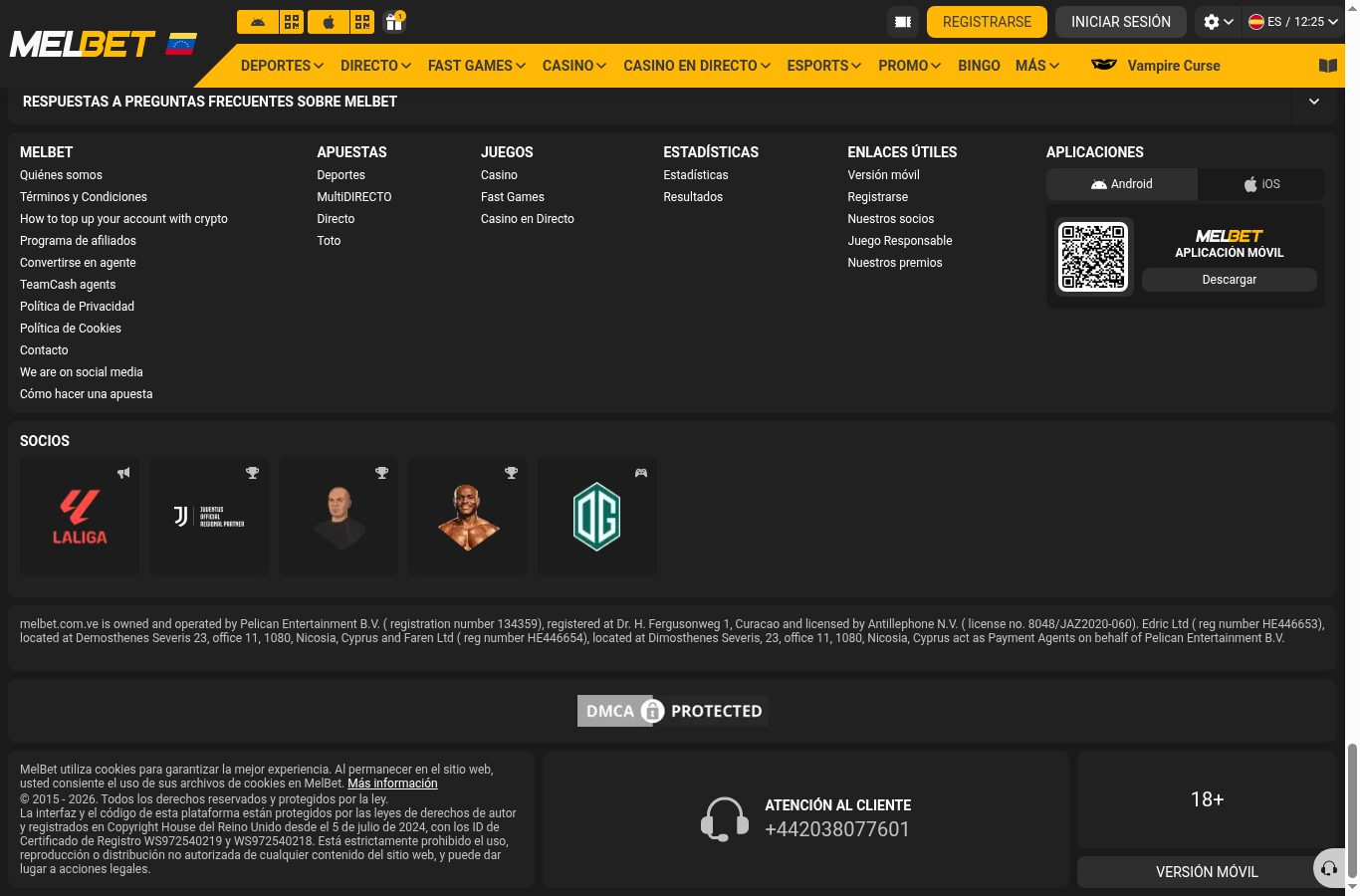Click the mobile app QR code
The width and height of the screenshot is (1360, 896).
coord(1093,257)
